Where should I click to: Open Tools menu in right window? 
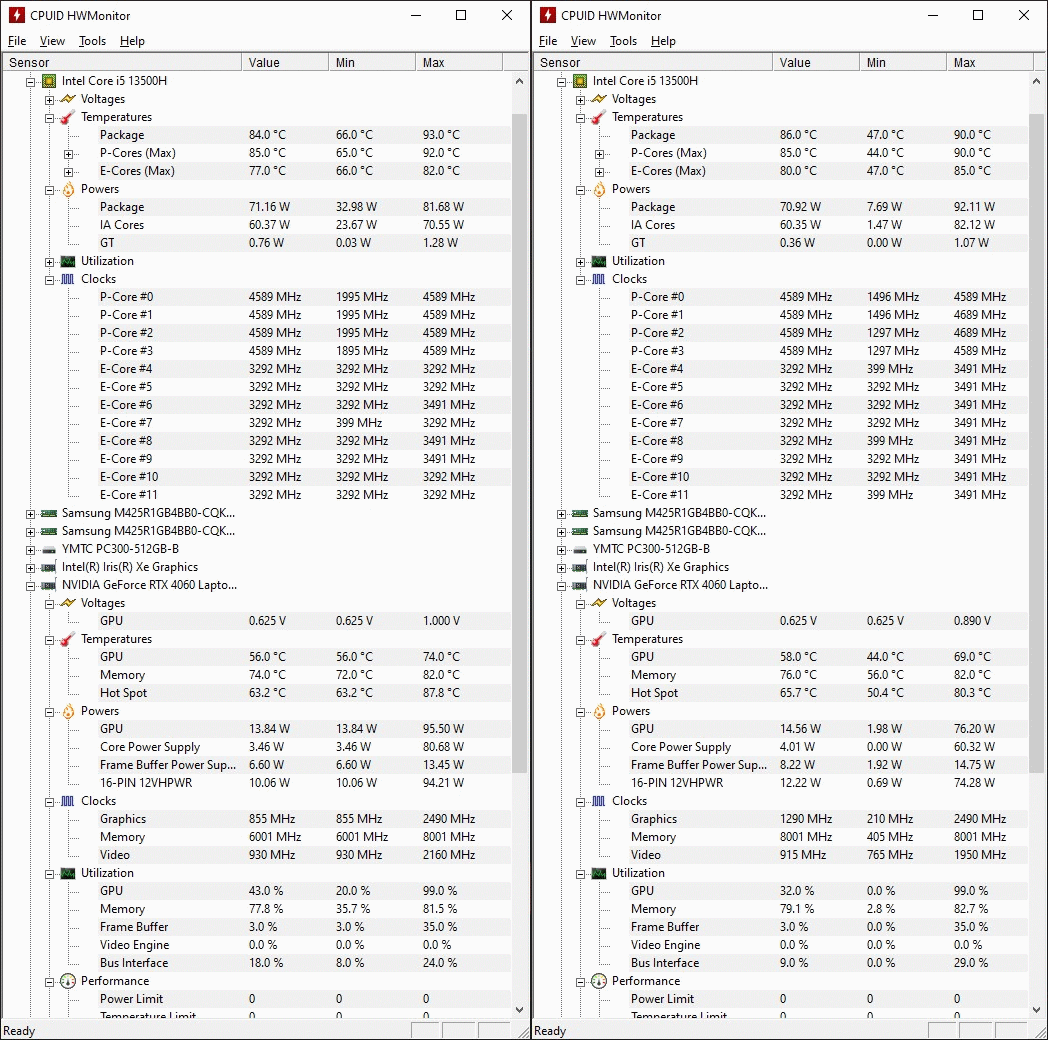[x=623, y=41]
